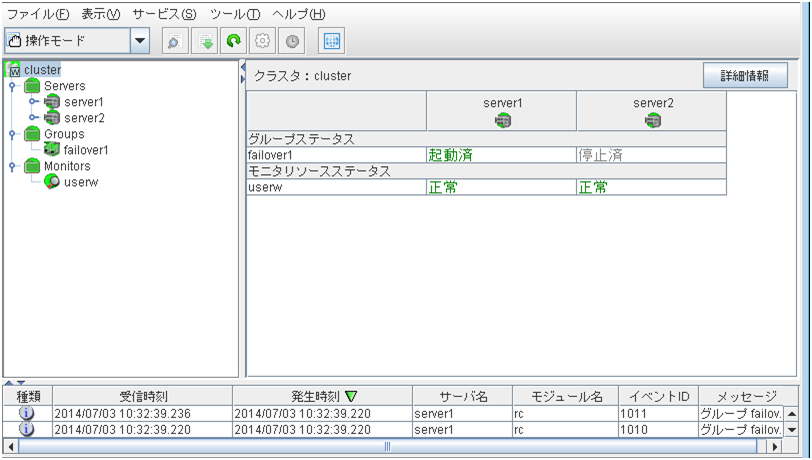812x460 pixels.
Task: Collapse the Monitors tree node
Action: (x=12, y=167)
